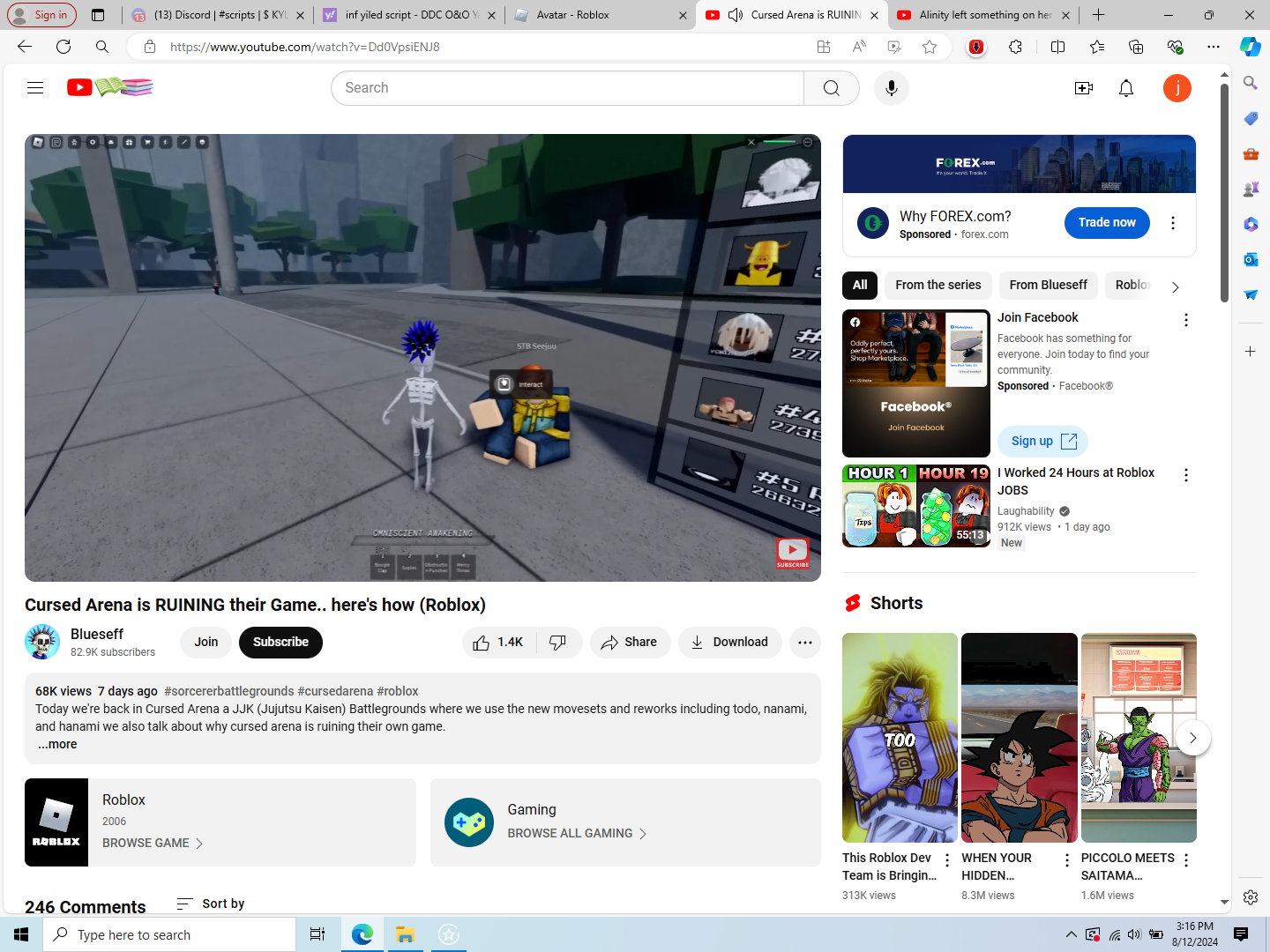This screenshot has height=952, width=1270.
Task: Start voice search with microphone
Action: coord(892,88)
